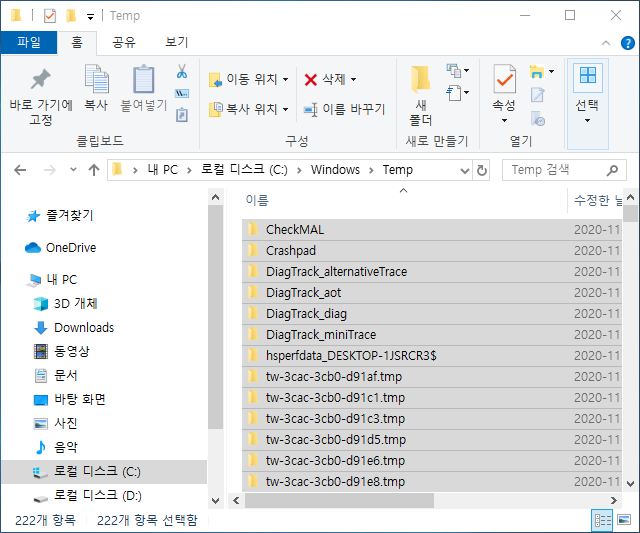Click the back navigation arrow
The image size is (640, 533).
point(20,170)
